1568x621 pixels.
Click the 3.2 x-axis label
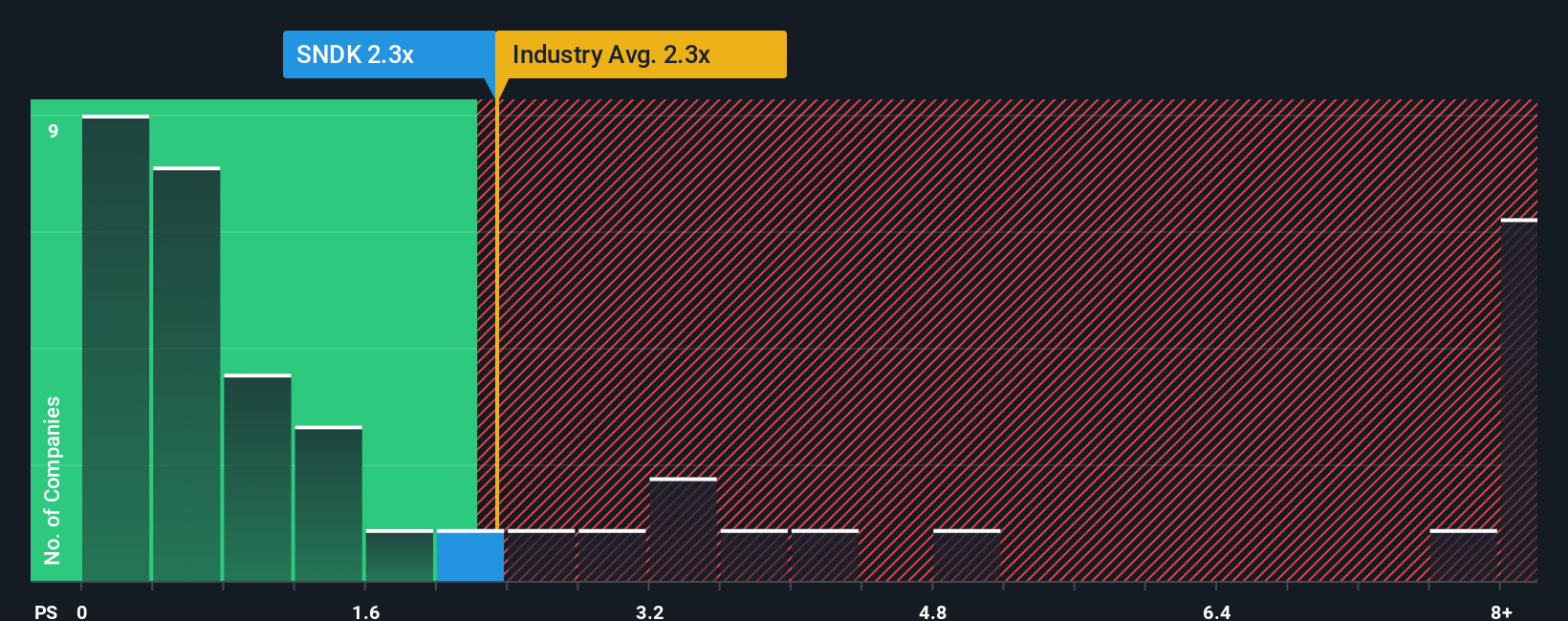(x=650, y=611)
